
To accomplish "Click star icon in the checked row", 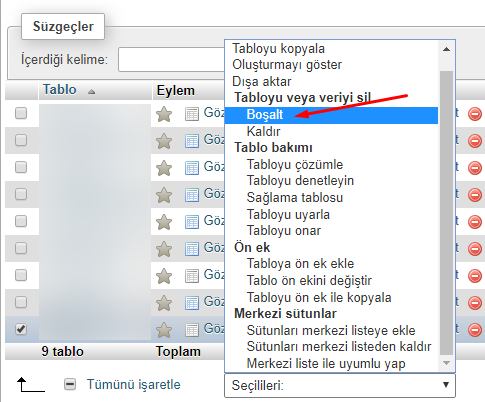I will (x=164, y=330).
